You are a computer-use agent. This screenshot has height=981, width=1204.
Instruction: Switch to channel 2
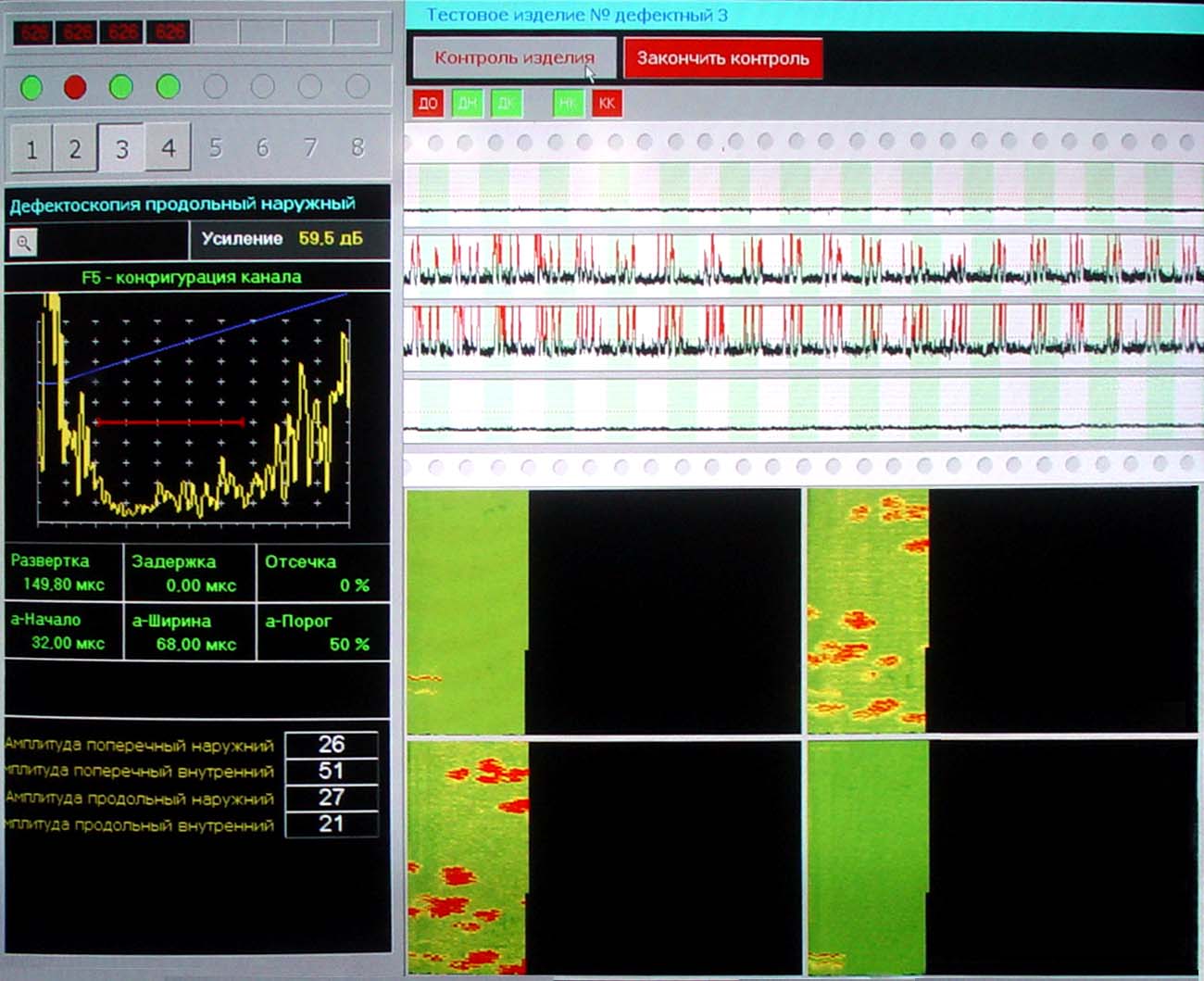(x=75, y=148)
